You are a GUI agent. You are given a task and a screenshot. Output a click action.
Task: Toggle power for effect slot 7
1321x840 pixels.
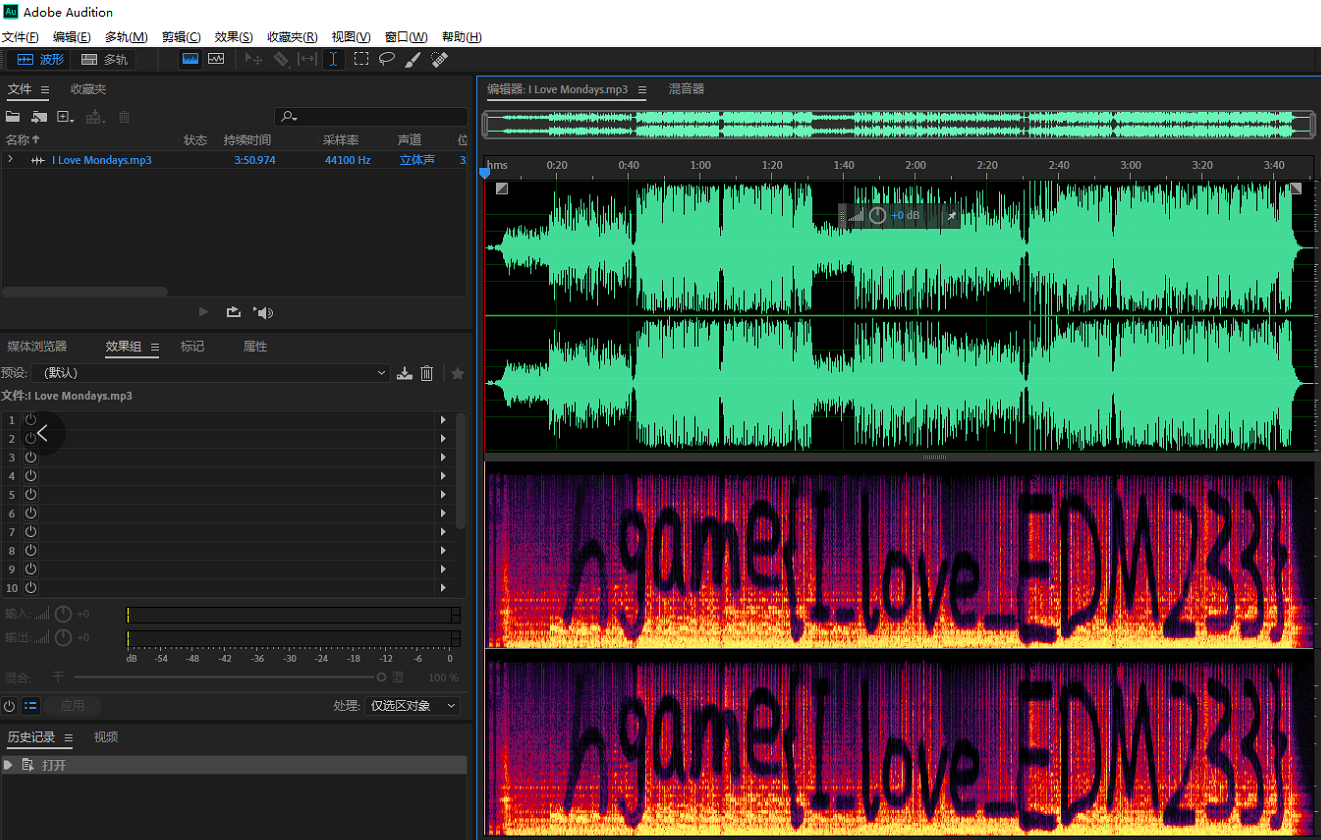(31, 532)
